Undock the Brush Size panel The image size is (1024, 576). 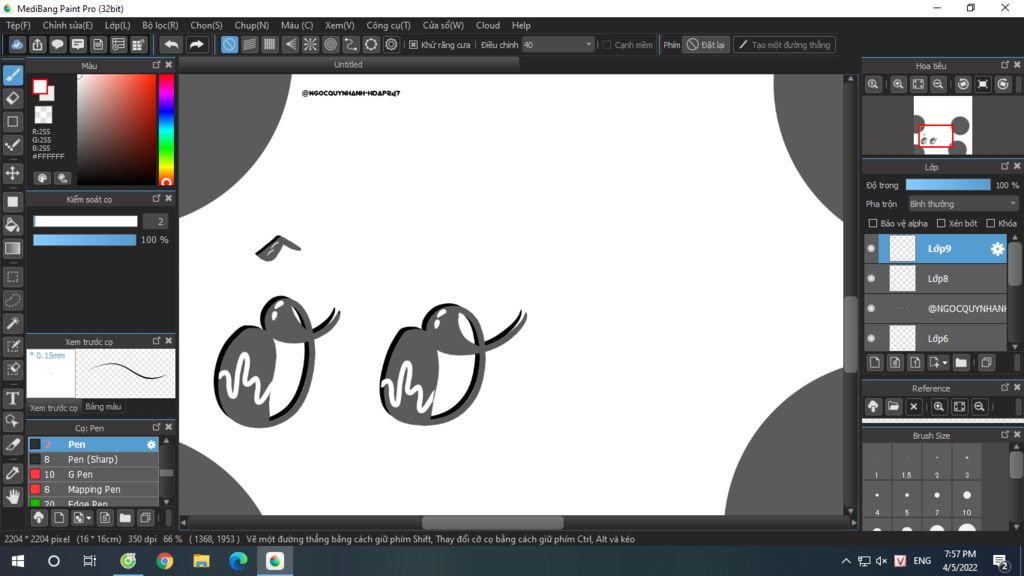tap(1004, 435)
